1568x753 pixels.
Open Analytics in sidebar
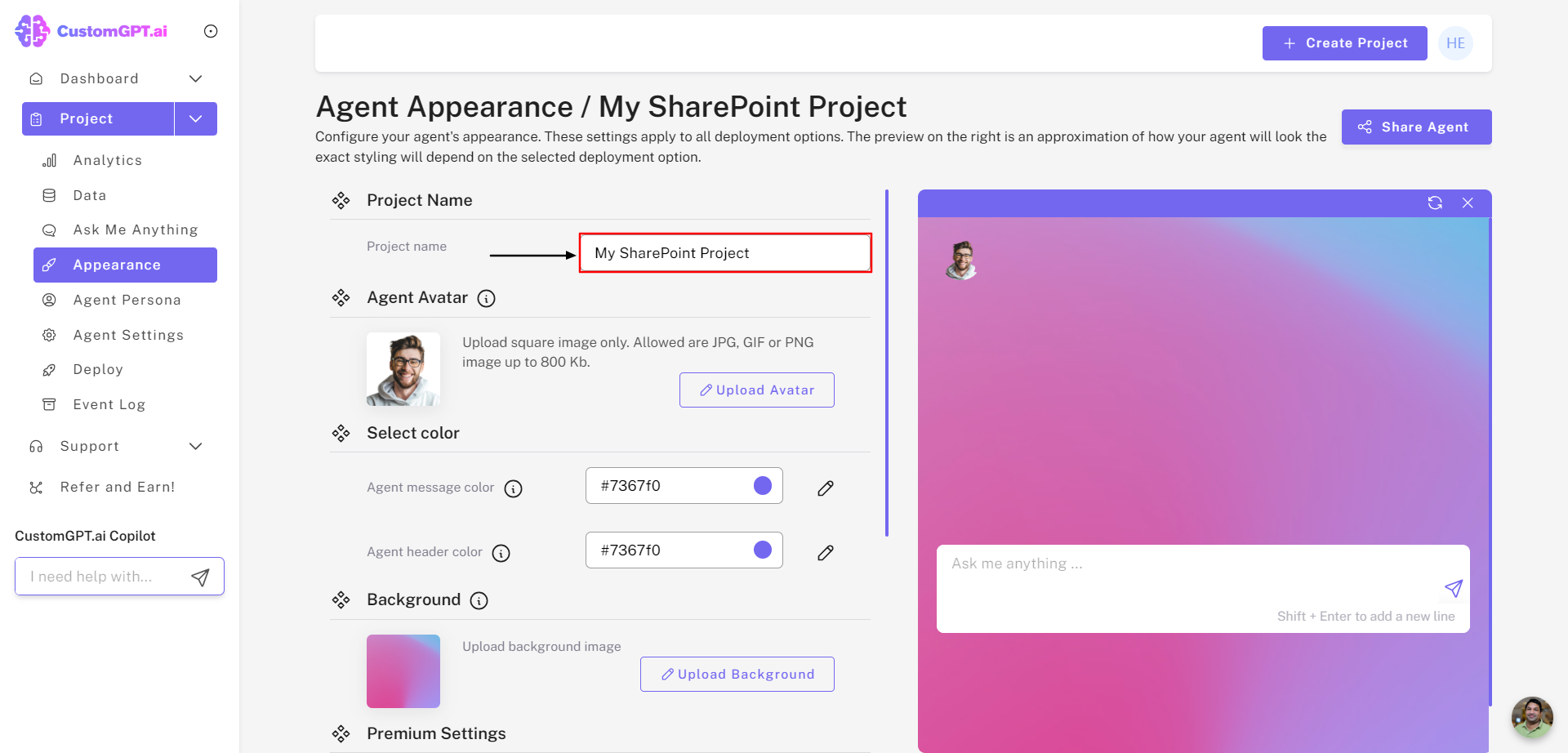pyautogui.click(x=107, y=160)
